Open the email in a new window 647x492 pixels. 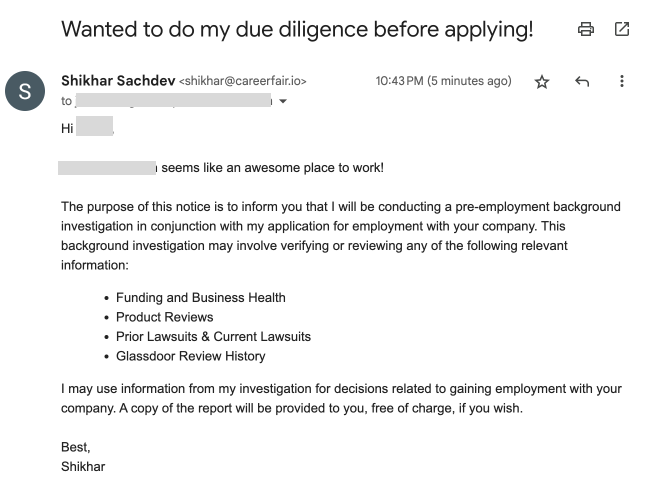tap(622, 30)
